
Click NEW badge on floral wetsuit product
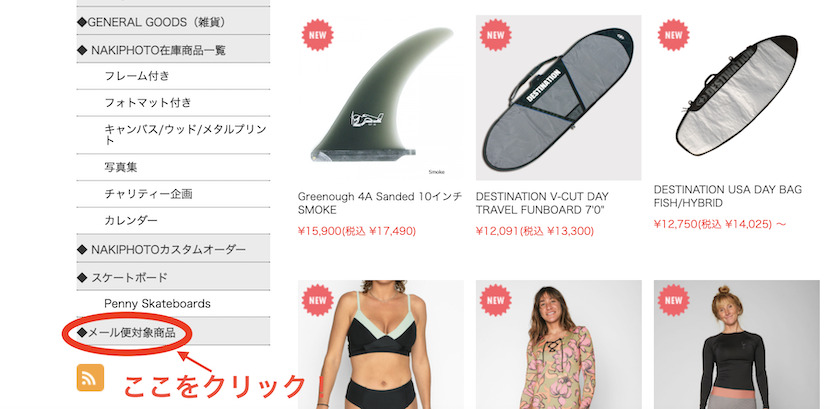click(x=495, y=300)
